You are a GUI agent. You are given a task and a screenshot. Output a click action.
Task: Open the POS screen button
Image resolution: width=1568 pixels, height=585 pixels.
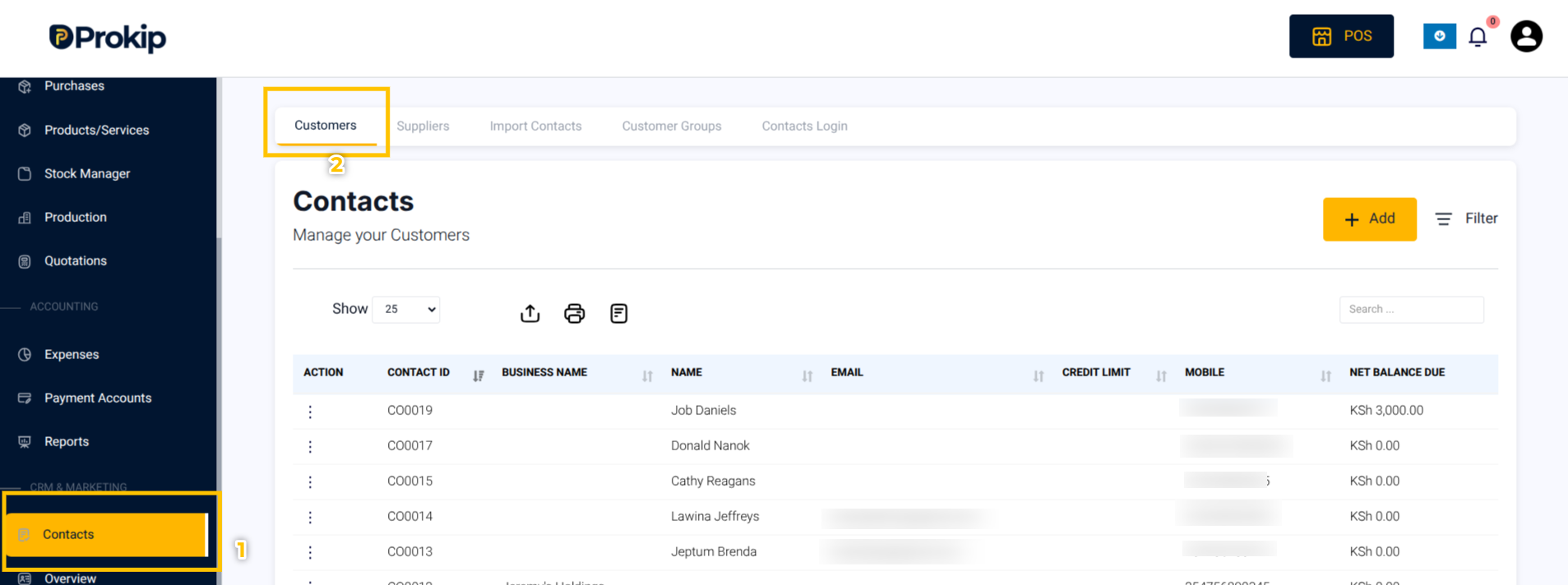1341,36
